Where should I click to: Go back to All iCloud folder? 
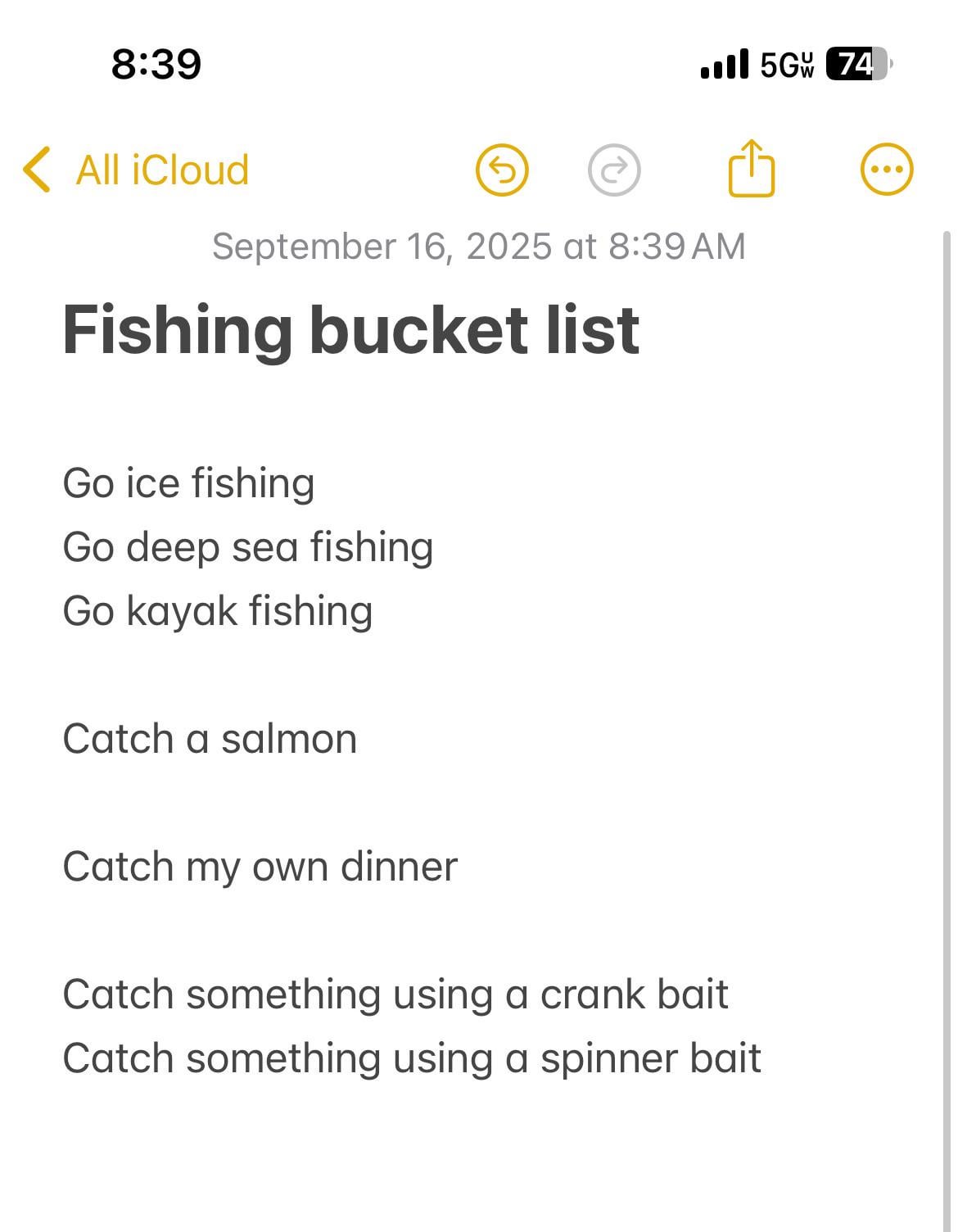162,170
